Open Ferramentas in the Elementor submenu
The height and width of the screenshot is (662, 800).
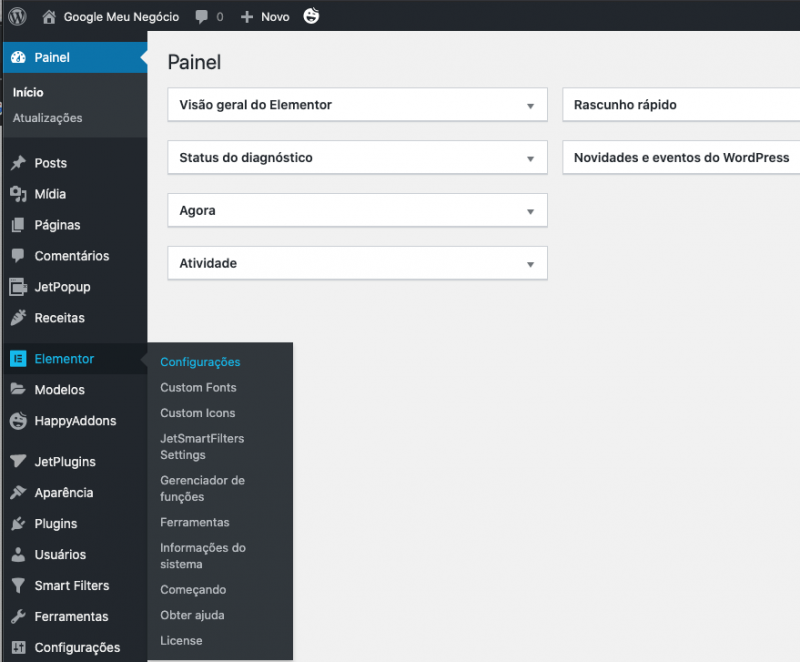pyautogui.click(x=195, y=522)
